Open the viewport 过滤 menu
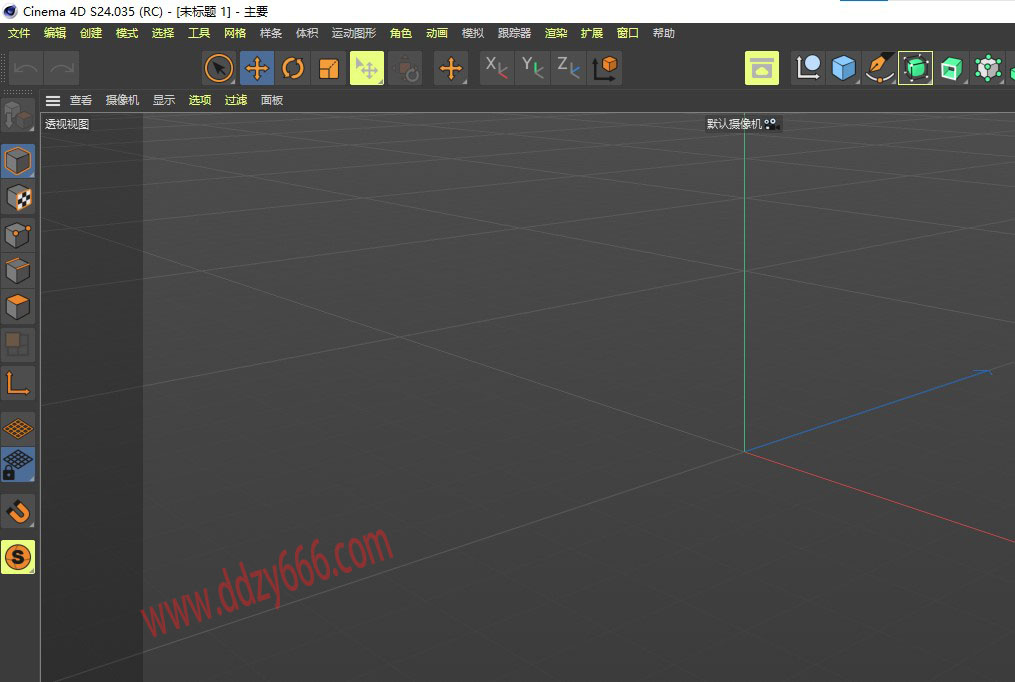This screenshot has height=682, width=1015. [x=236, y=100]
